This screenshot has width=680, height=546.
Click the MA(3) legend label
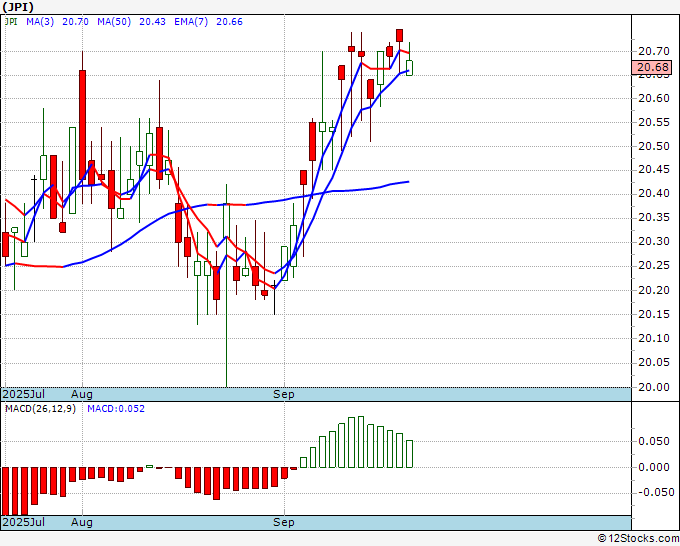40,22
